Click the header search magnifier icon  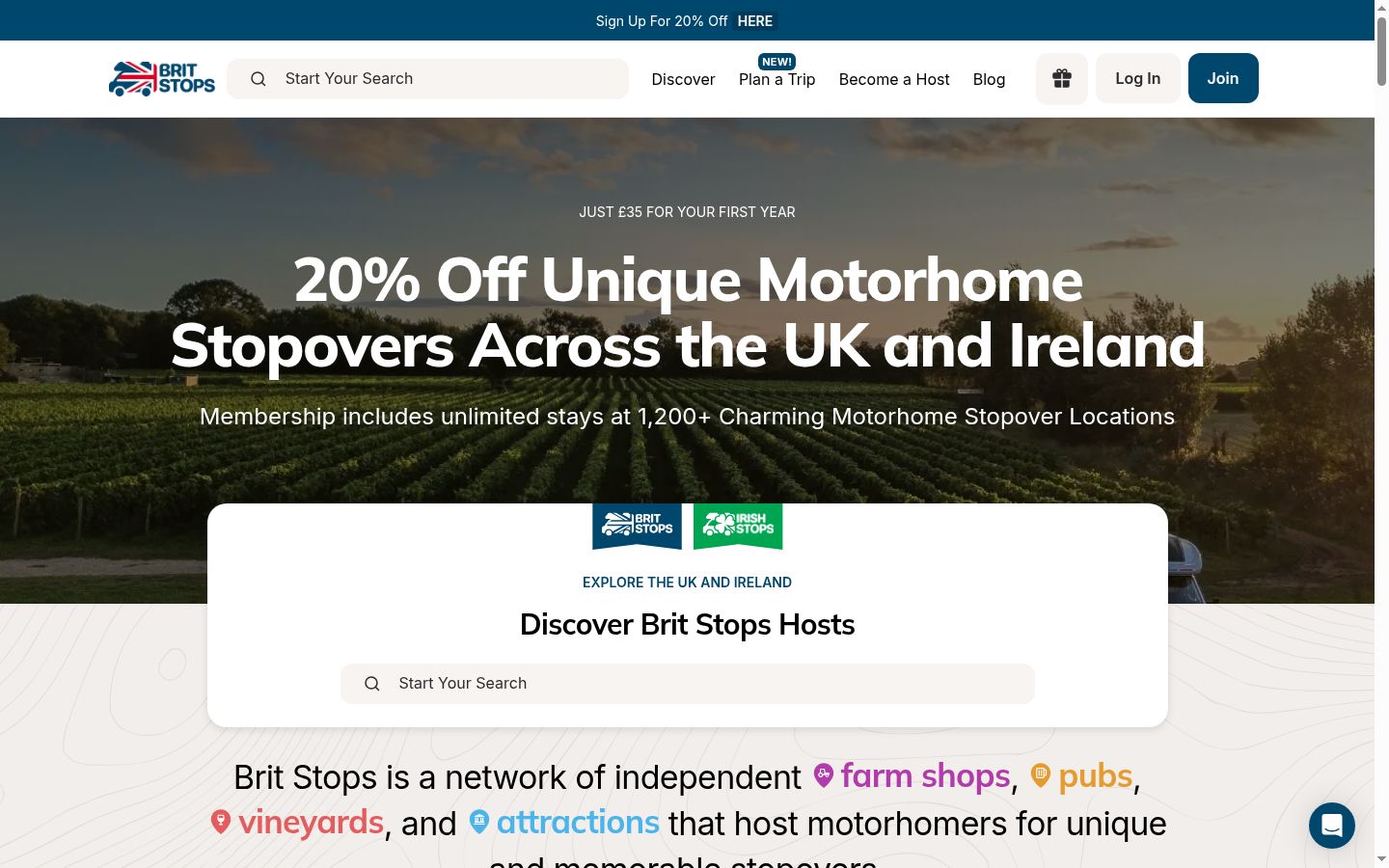pyautogui.click(x=259, y=79)
